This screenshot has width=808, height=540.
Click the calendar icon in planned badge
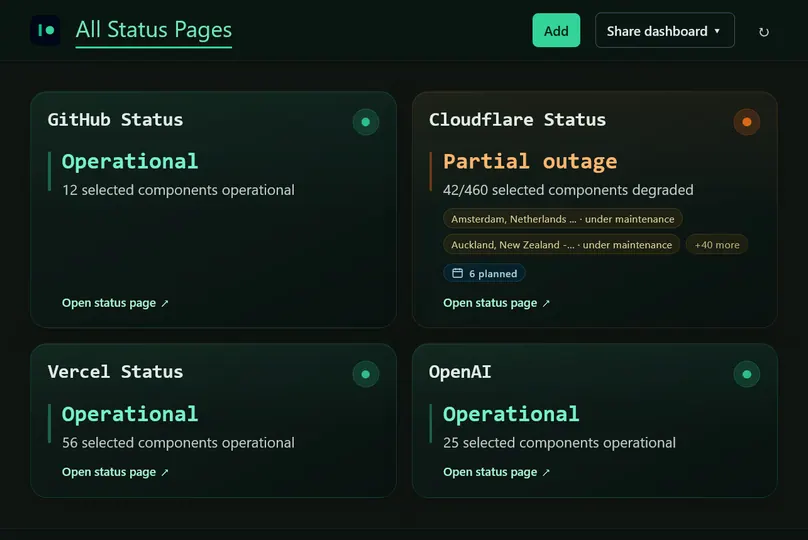pos(457,273)
